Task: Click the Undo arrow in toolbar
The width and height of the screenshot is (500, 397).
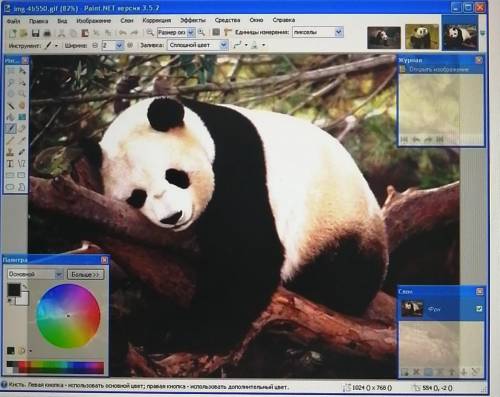Action: 123,33
